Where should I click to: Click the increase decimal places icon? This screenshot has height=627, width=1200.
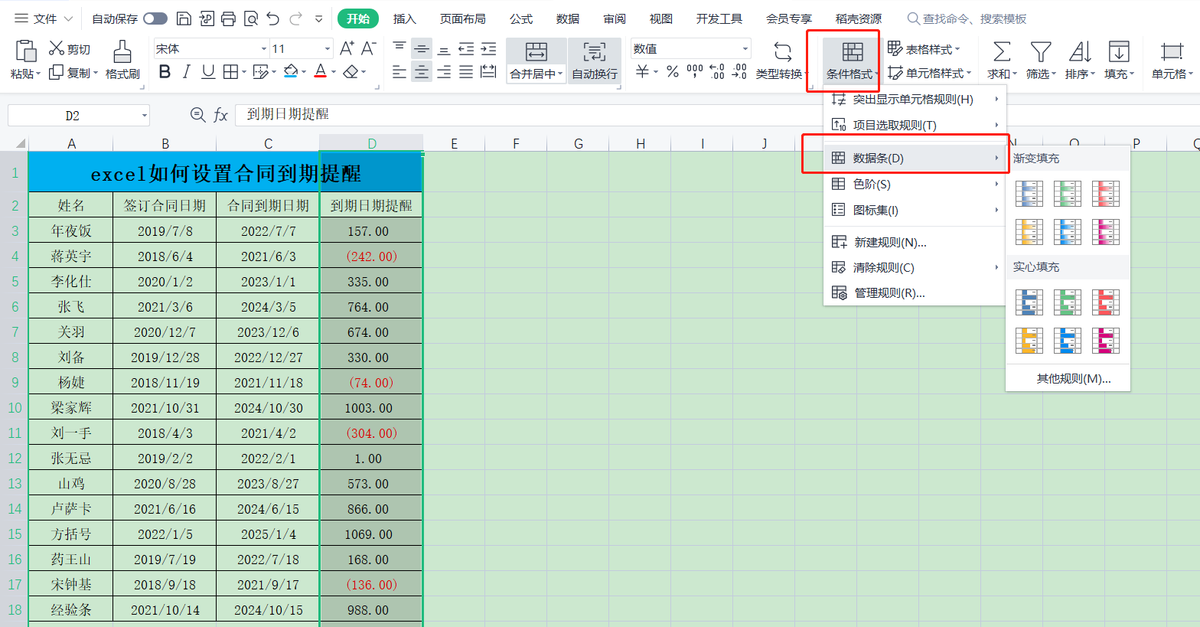click(x=717, y=72)
